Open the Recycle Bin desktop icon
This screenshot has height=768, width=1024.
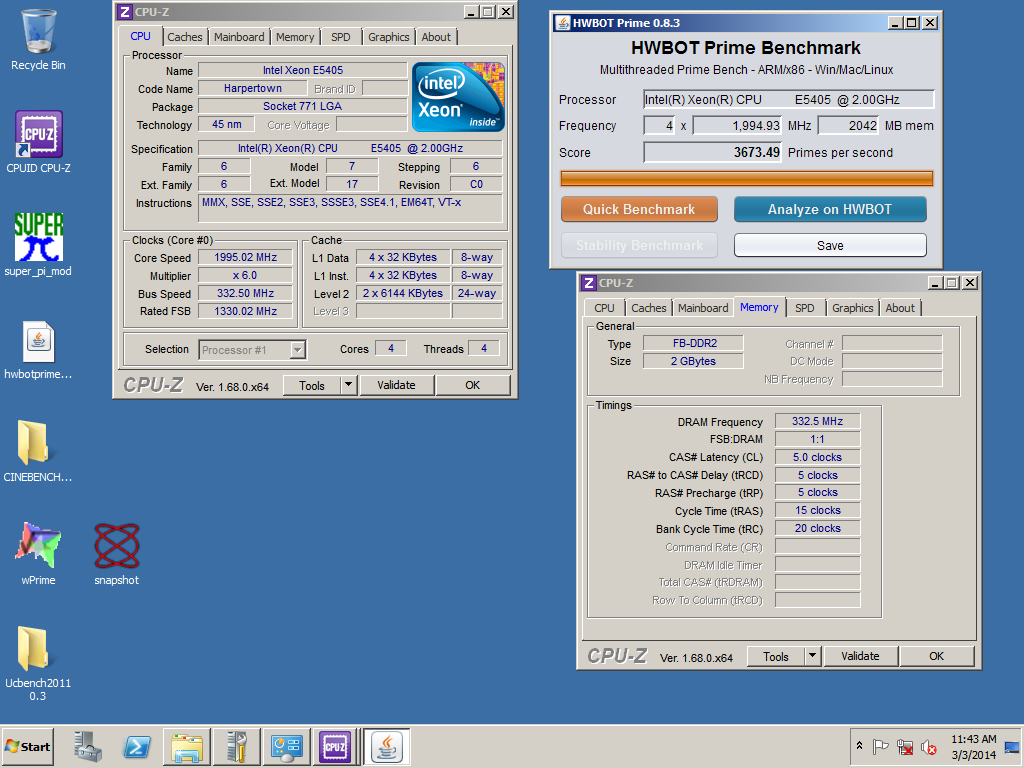39,39
